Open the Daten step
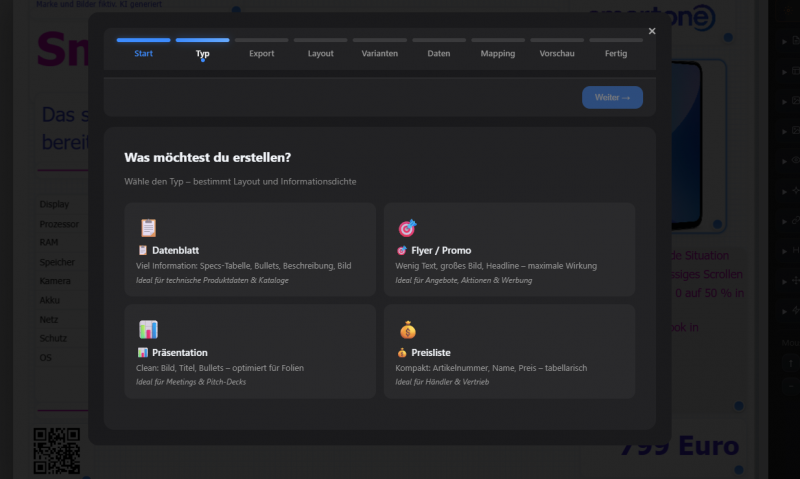The height and width of the screenshot is (479, 800). point(439,53)
